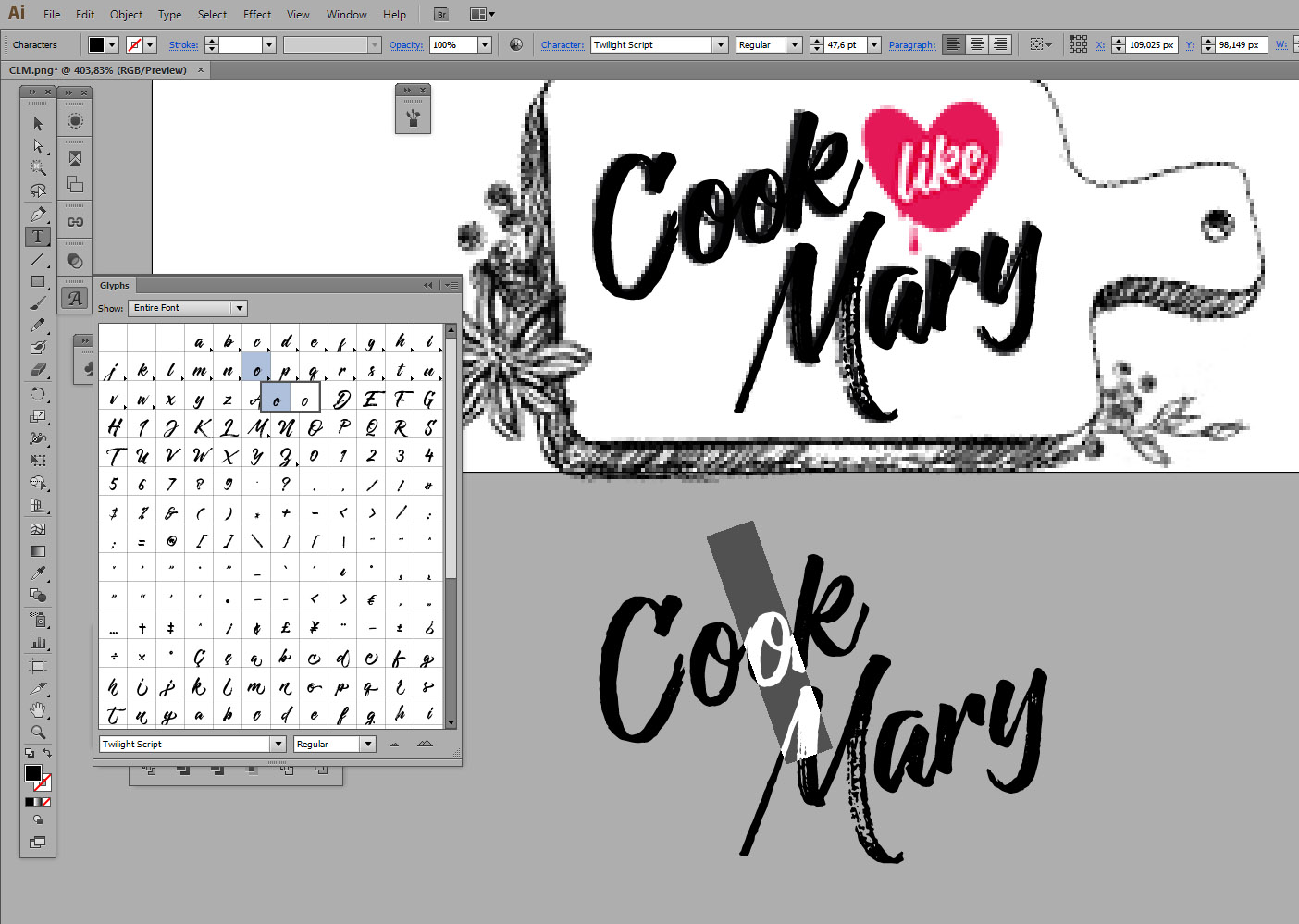This screenshot has width=1299, height=924.
Task: Expand the font family dropdown in control bar
Action: pos(720,44)
